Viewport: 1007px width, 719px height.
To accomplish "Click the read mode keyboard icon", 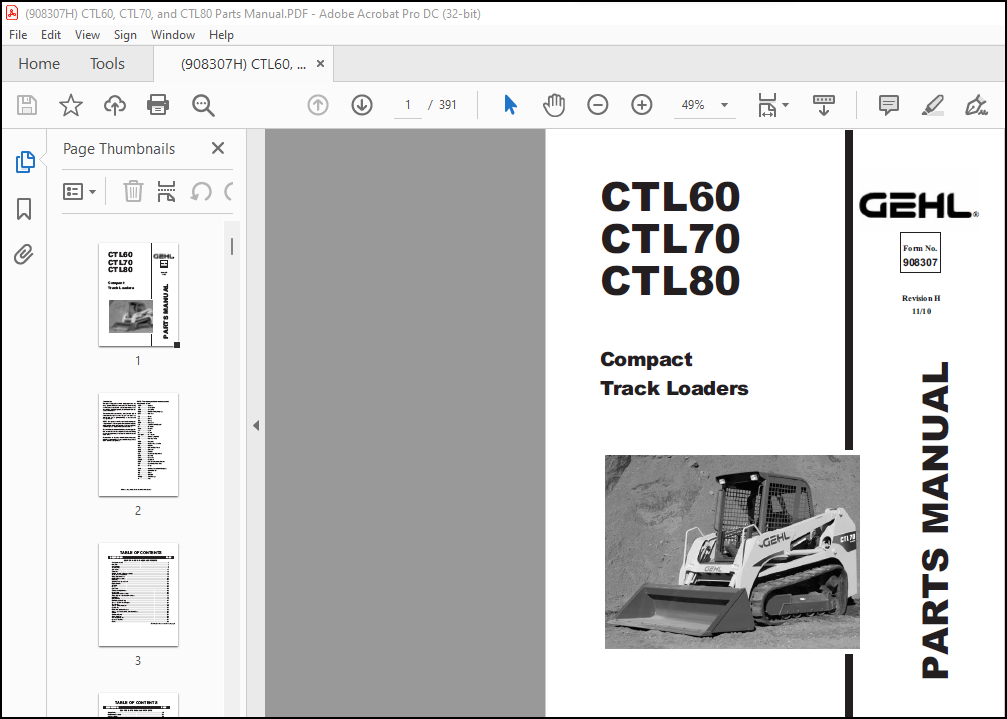I will [x=824, y=105].
